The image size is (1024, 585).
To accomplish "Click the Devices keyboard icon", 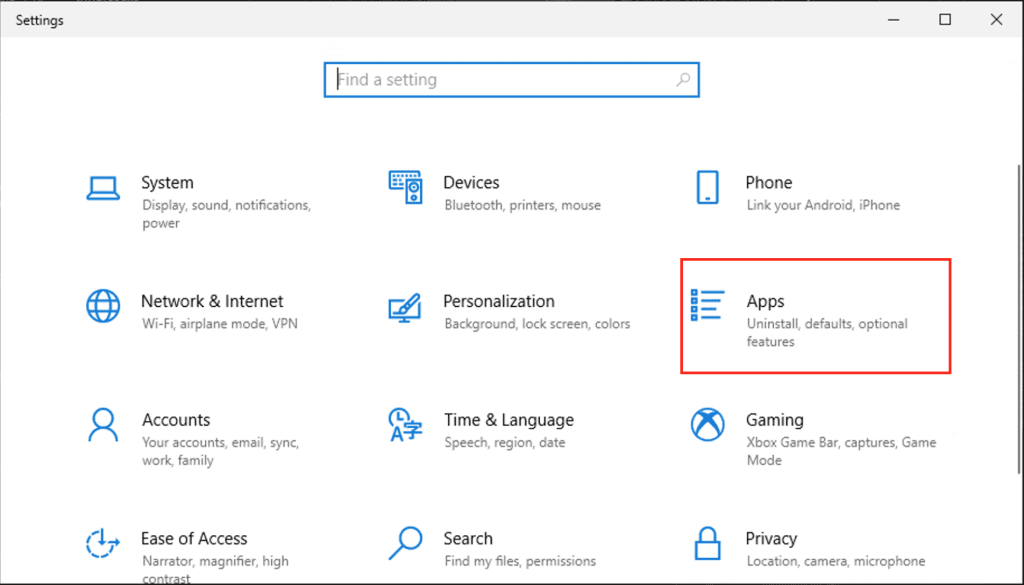I will click(405, 187).
